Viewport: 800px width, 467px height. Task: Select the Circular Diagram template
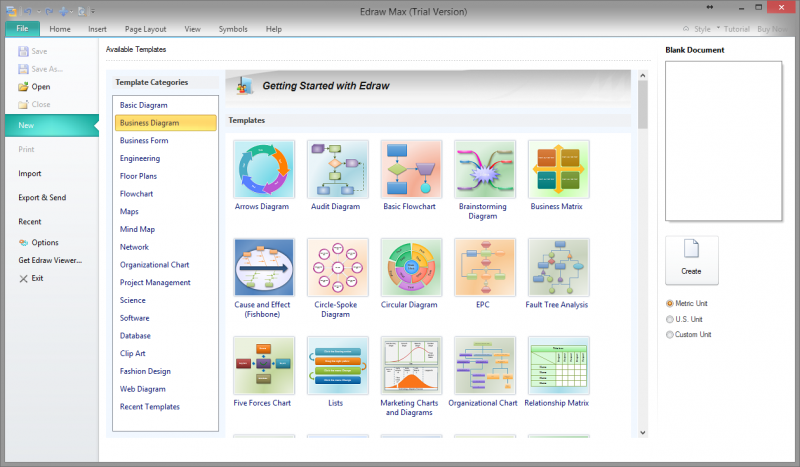411,267
